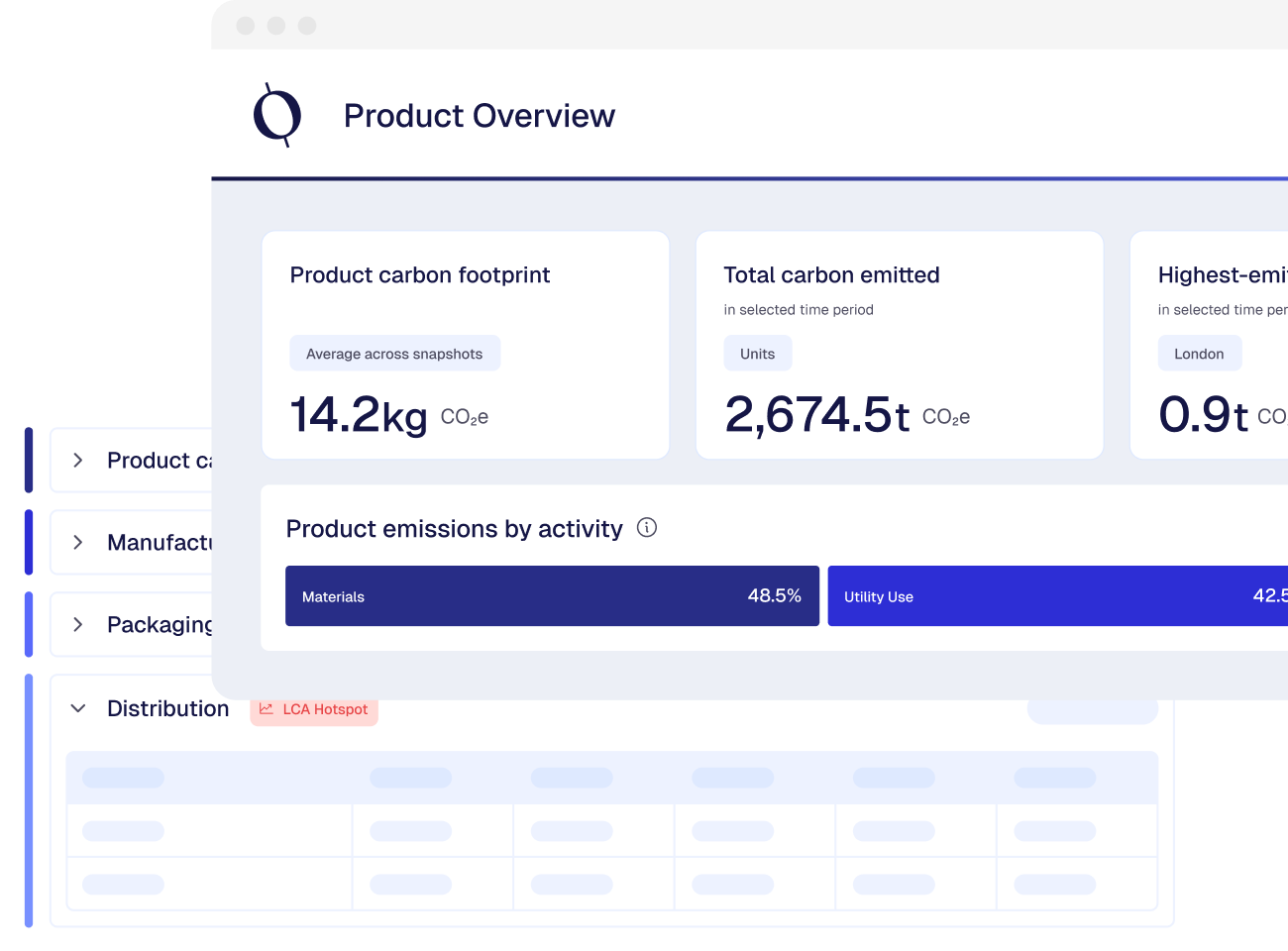
Task: Click the London location chip
Action: [x=1199, y=354]
